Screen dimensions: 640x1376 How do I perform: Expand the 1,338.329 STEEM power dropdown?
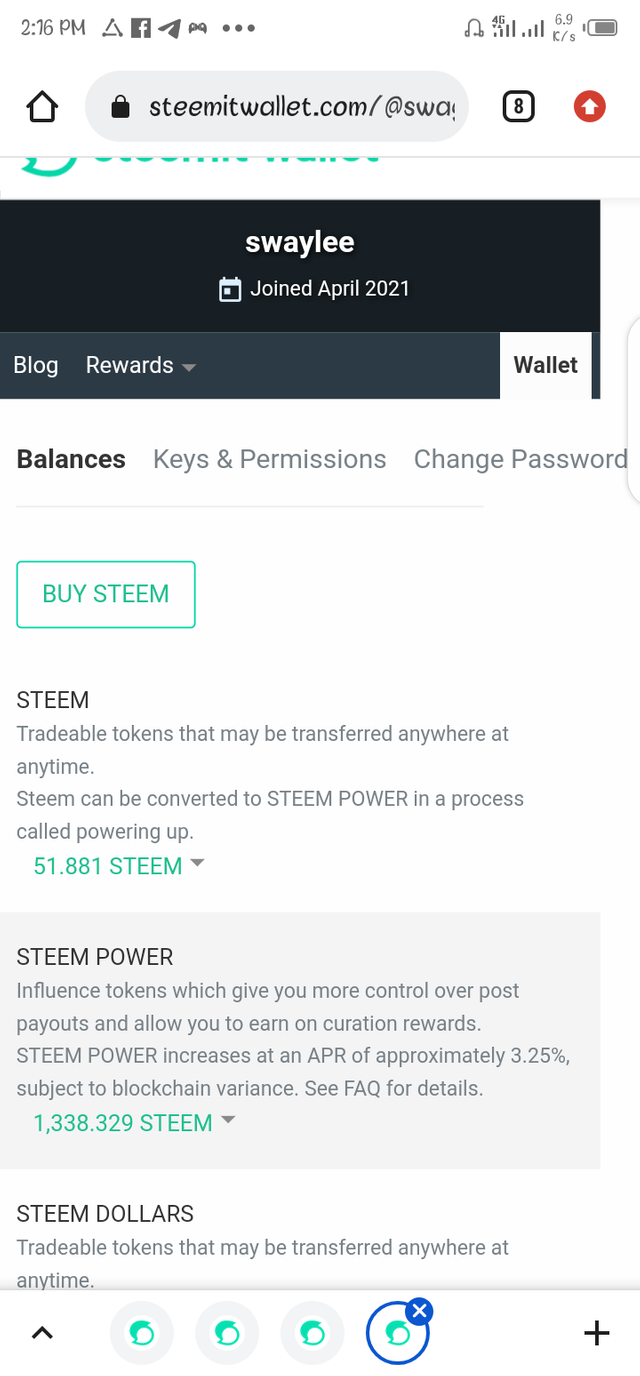135,1123
